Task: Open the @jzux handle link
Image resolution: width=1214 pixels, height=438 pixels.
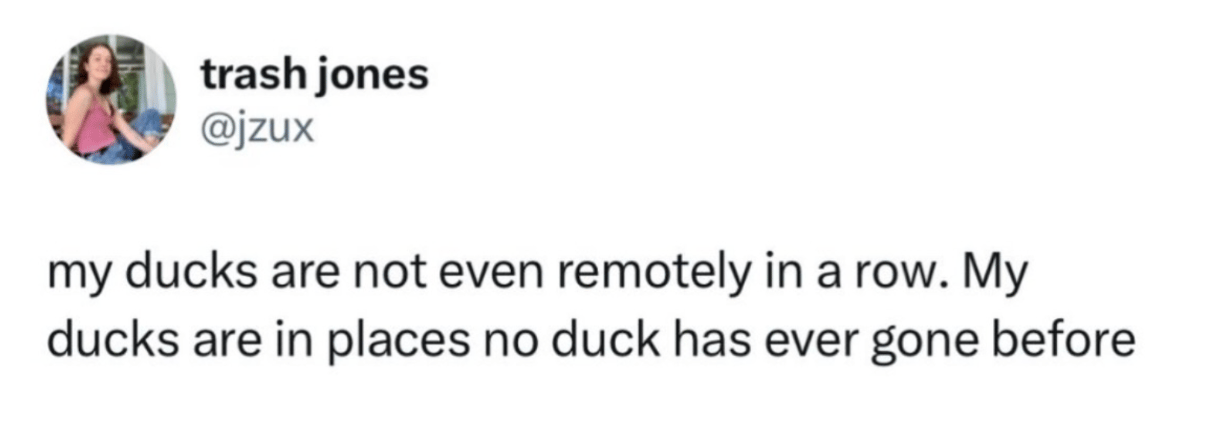Action: click(258, 129)
